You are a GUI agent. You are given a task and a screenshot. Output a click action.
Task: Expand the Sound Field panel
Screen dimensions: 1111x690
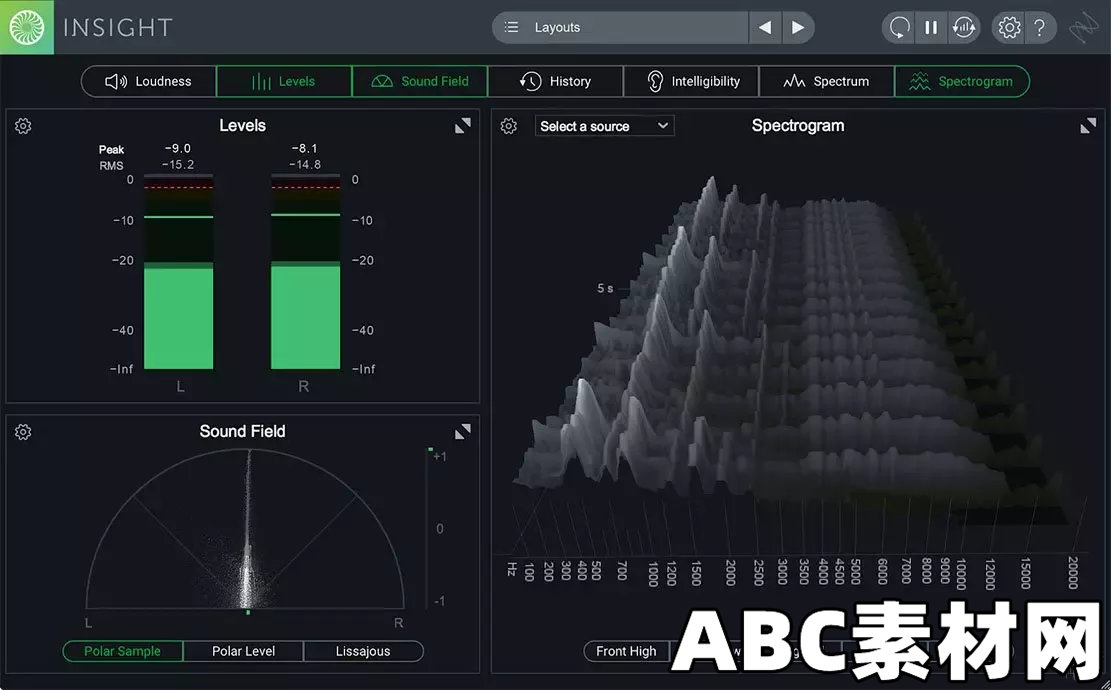[463, 431]
